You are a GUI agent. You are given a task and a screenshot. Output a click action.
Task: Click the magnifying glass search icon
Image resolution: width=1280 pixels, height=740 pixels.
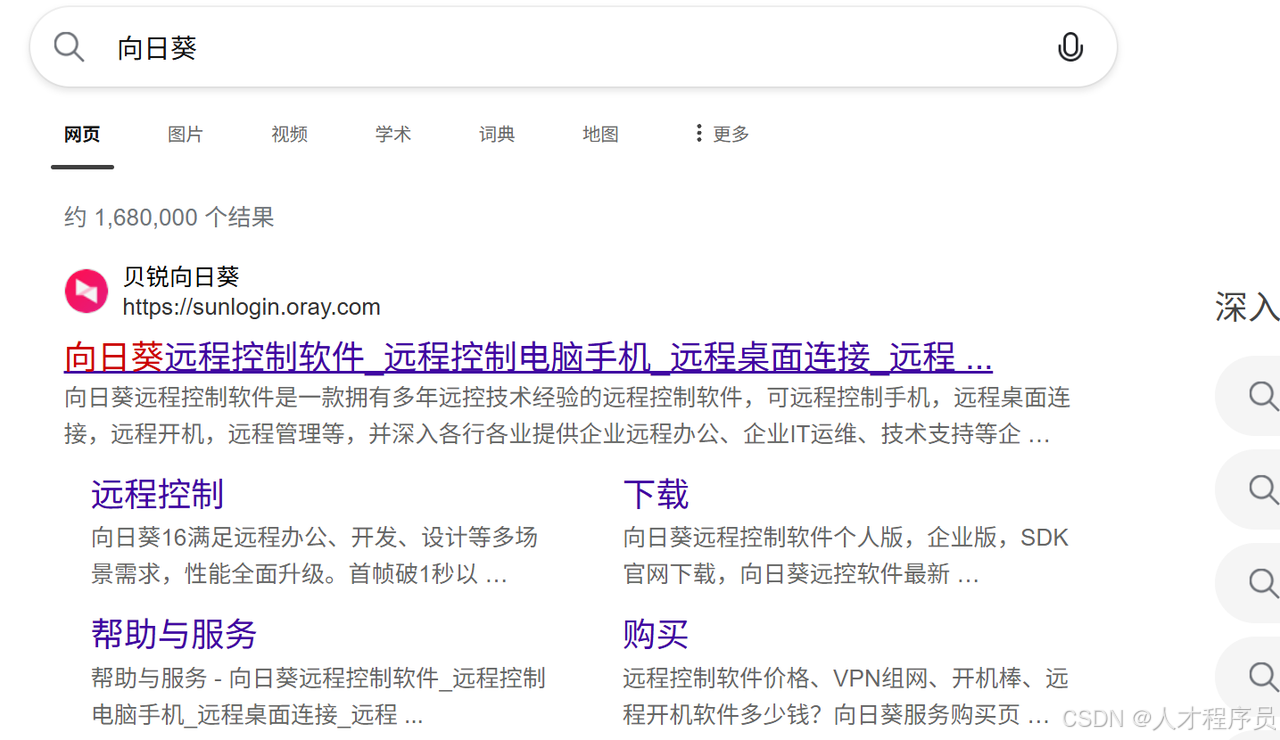click(x=67, y=46)
